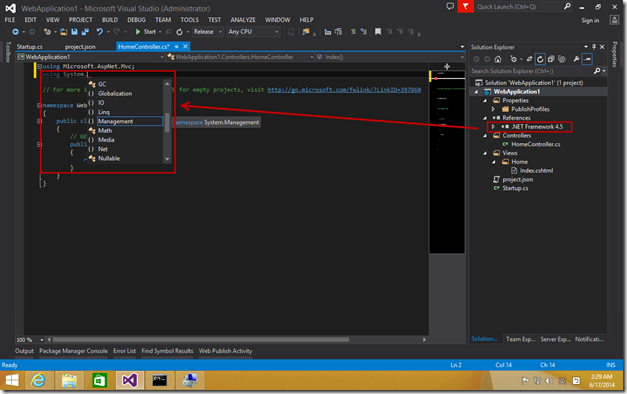Open the Index() member dropdown
627x394 pixels.
[390, 57]
